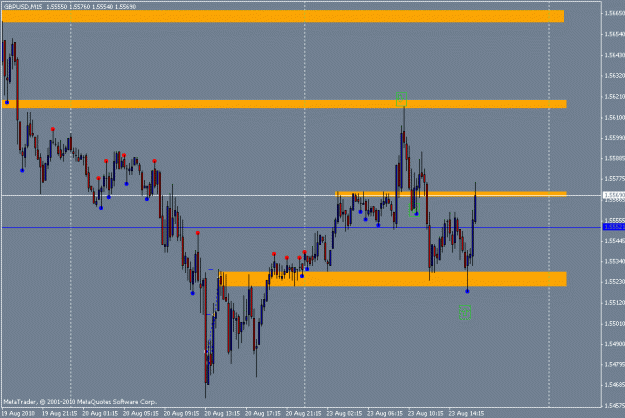This screenshot has height=418, width=625.
Task: Click the 23 Aug 02:15 time label
Action: click(x=344, y=413)
